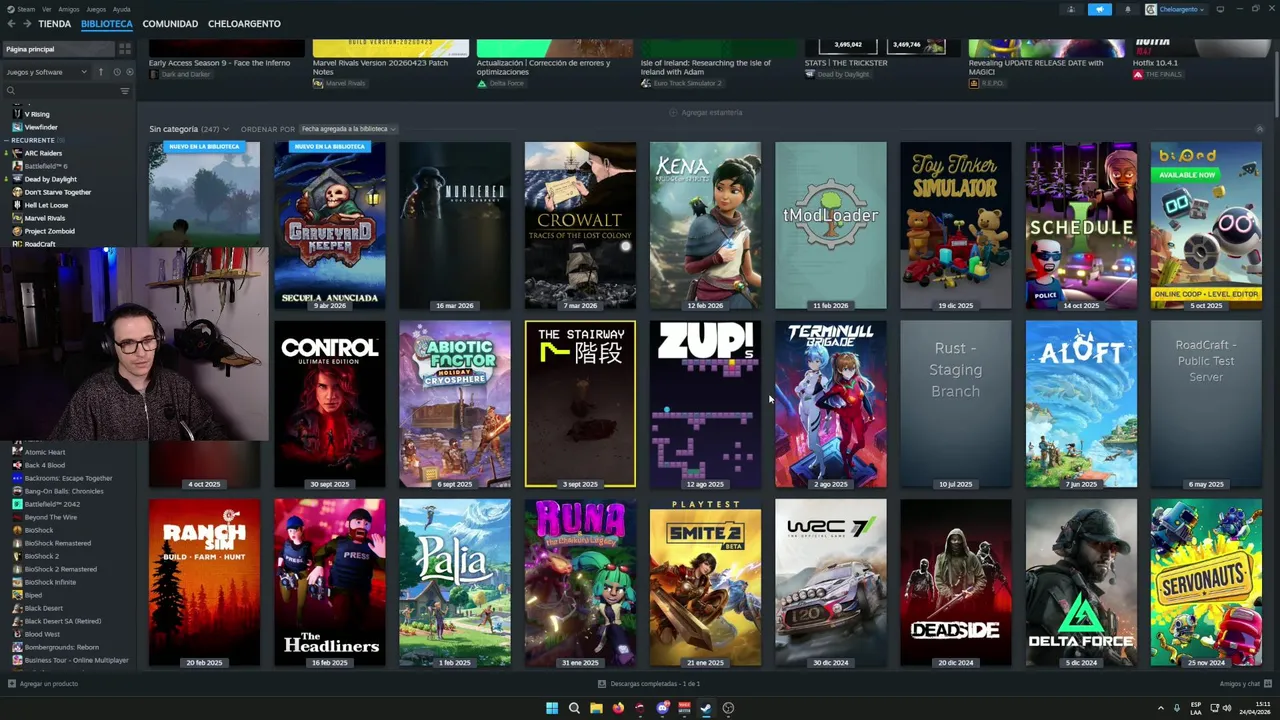The image size is (1280, 720).
Task: Open the Cheloargento account dropdown
Action: pyautogui.click(x=1182, y=9)
